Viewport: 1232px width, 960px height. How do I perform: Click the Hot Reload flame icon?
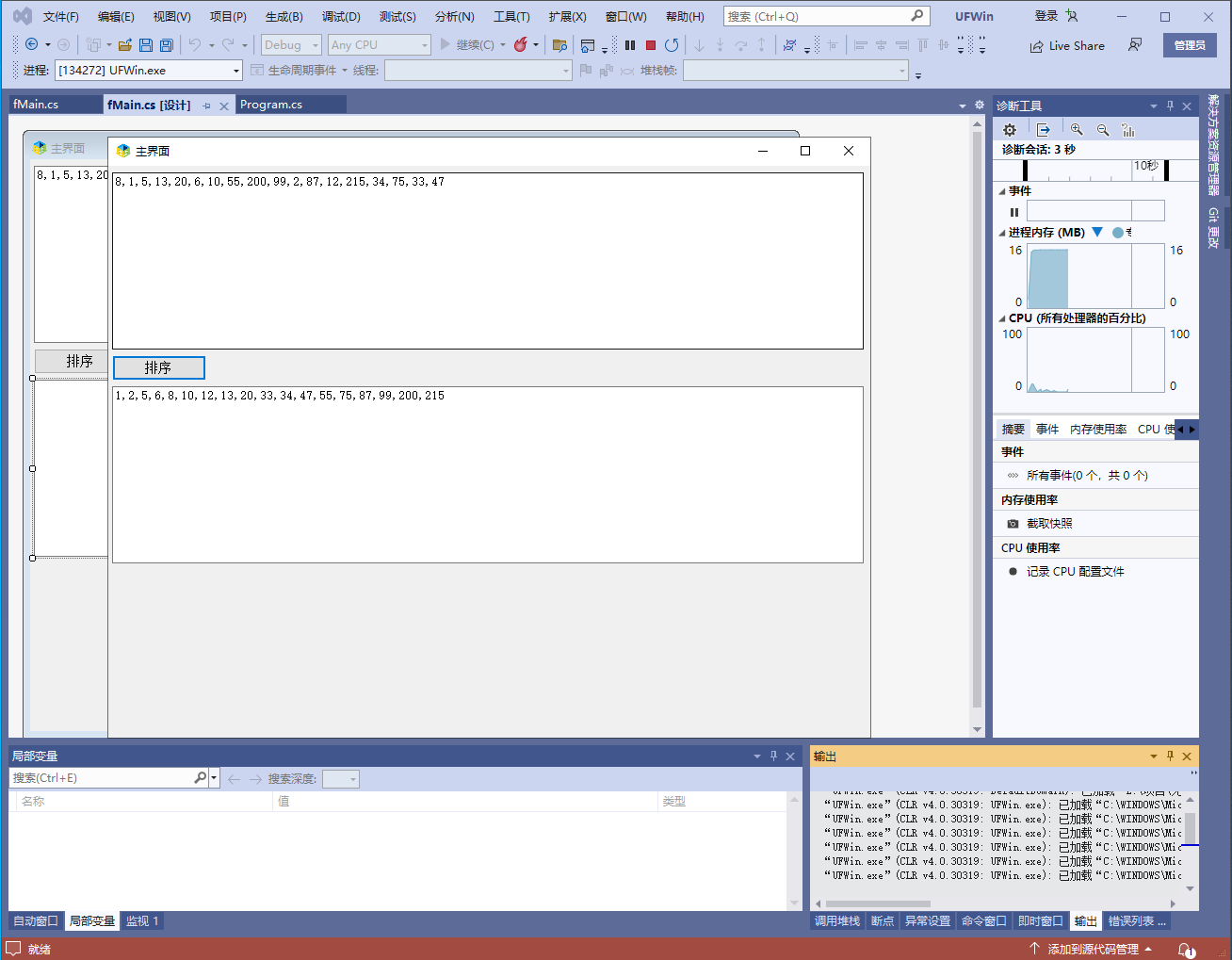520,45
